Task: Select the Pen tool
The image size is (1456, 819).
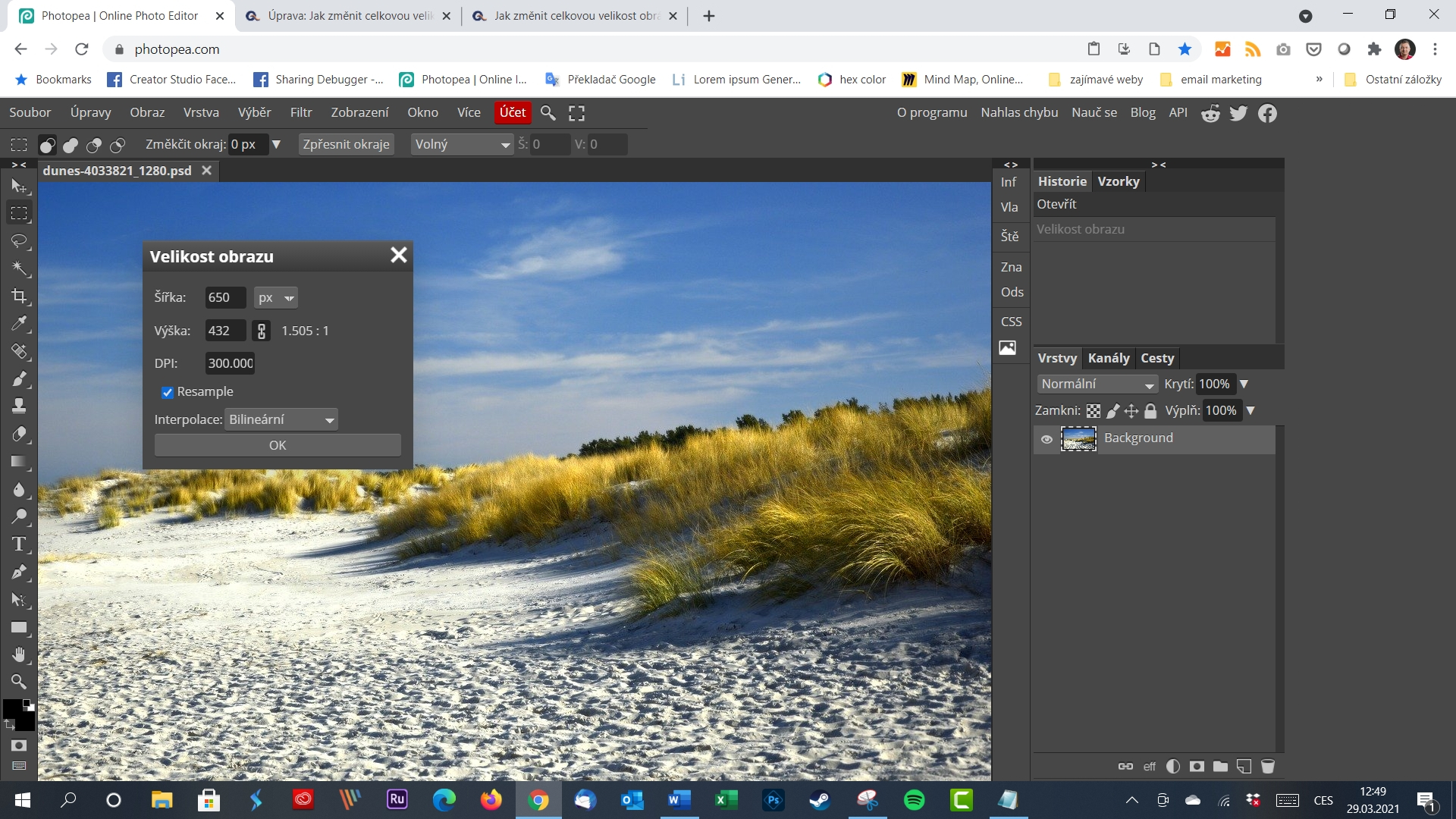Action: 19,572
